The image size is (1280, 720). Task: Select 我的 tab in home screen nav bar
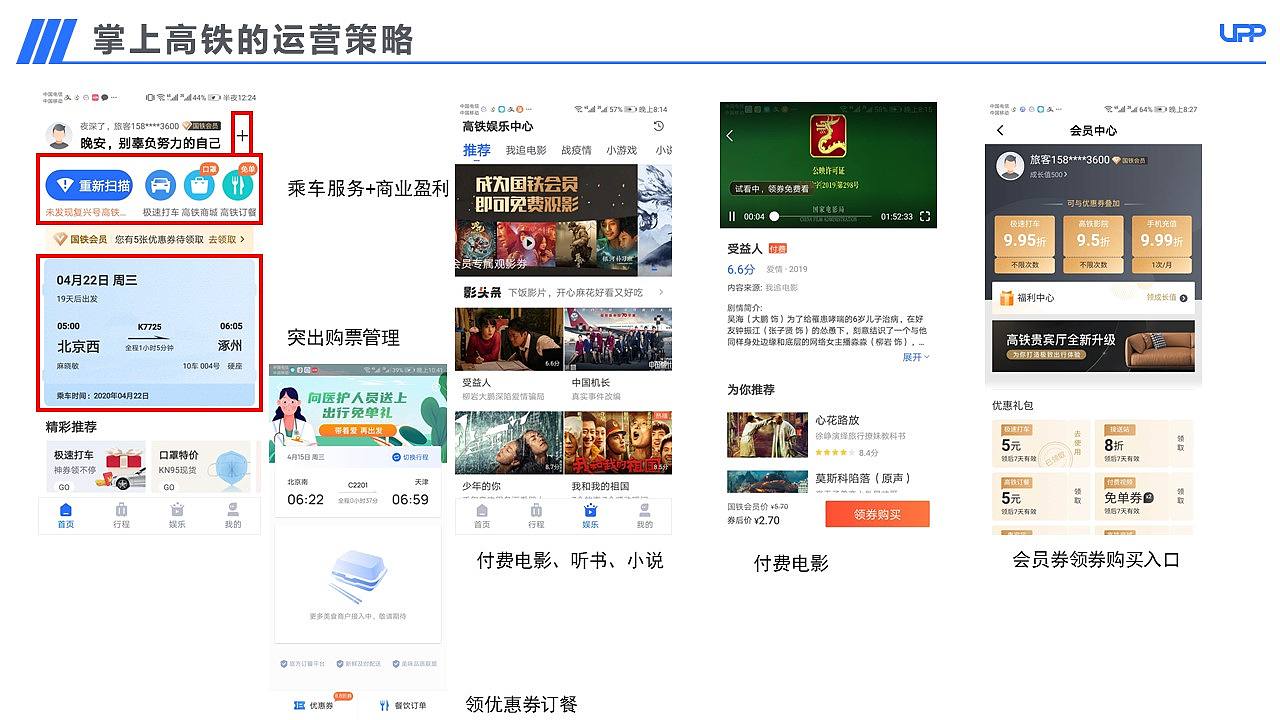coord(233,515)
